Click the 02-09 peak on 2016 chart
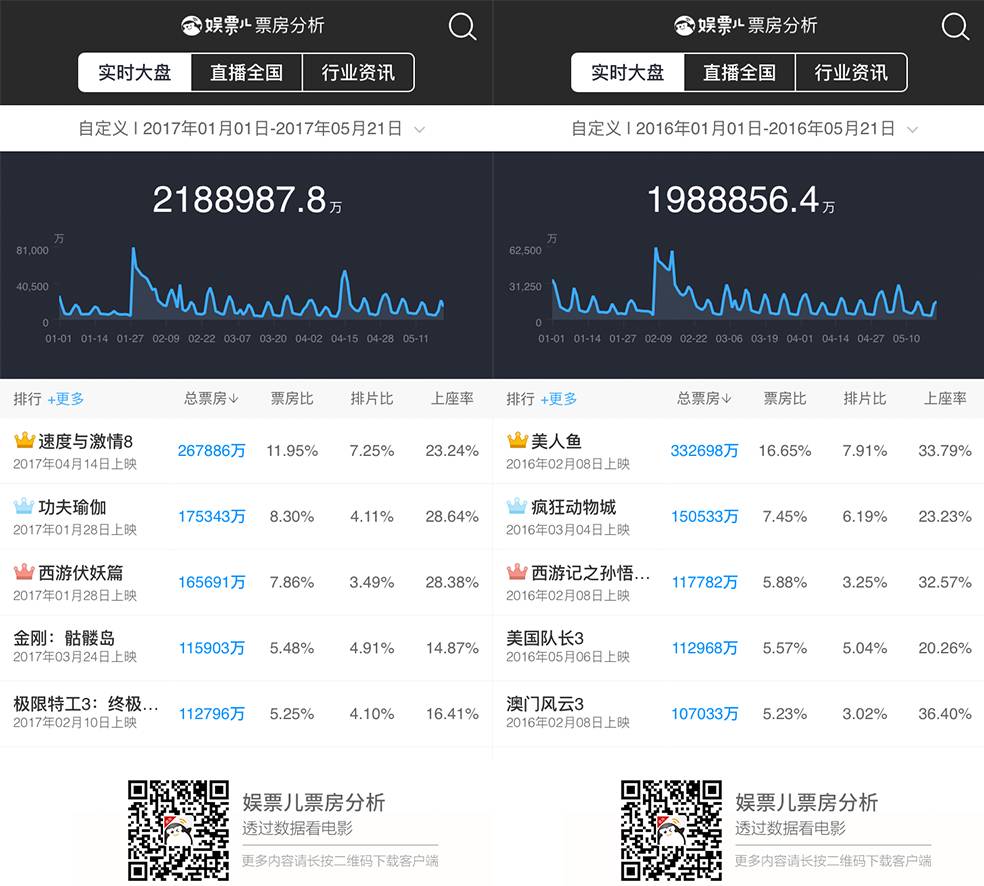 coord(656,250)
